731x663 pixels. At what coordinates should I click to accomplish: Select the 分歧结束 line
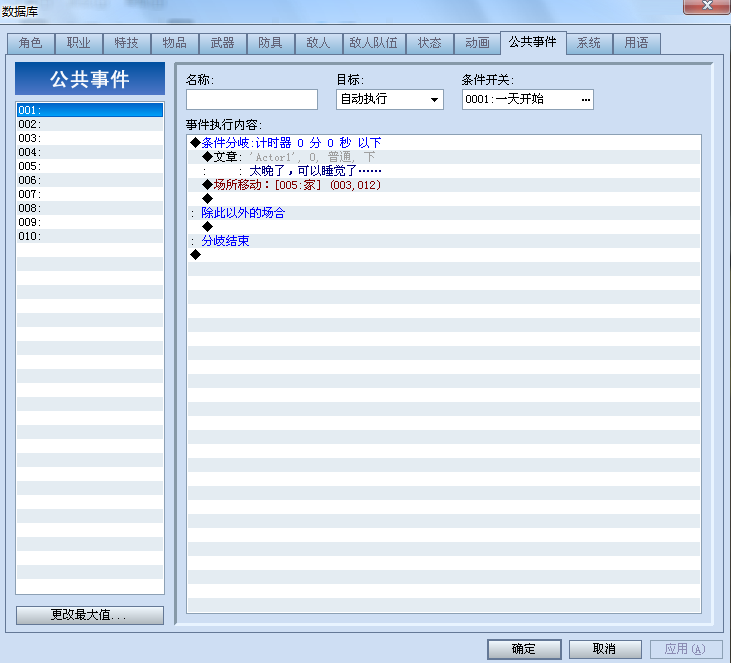click(x=444, y=241)
